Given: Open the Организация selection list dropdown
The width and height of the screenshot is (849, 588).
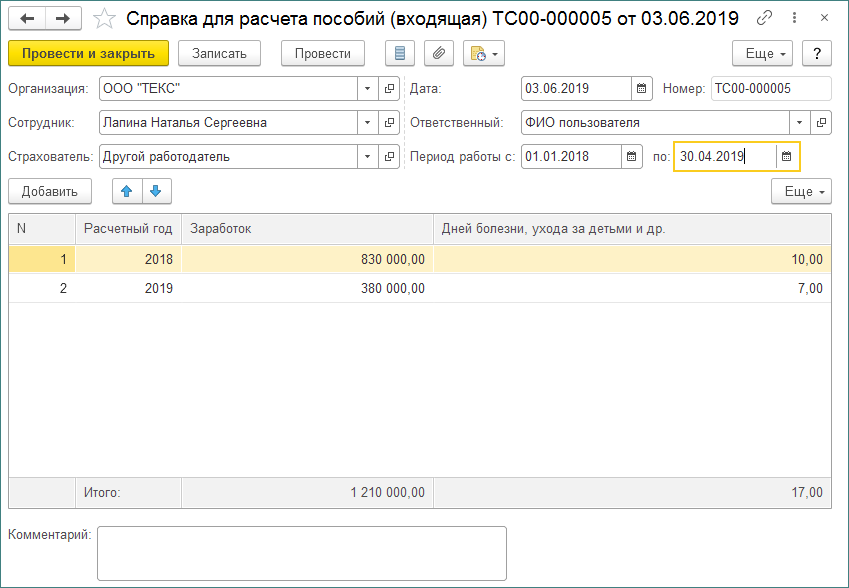Looking at the screenshot, I should 366,88.
